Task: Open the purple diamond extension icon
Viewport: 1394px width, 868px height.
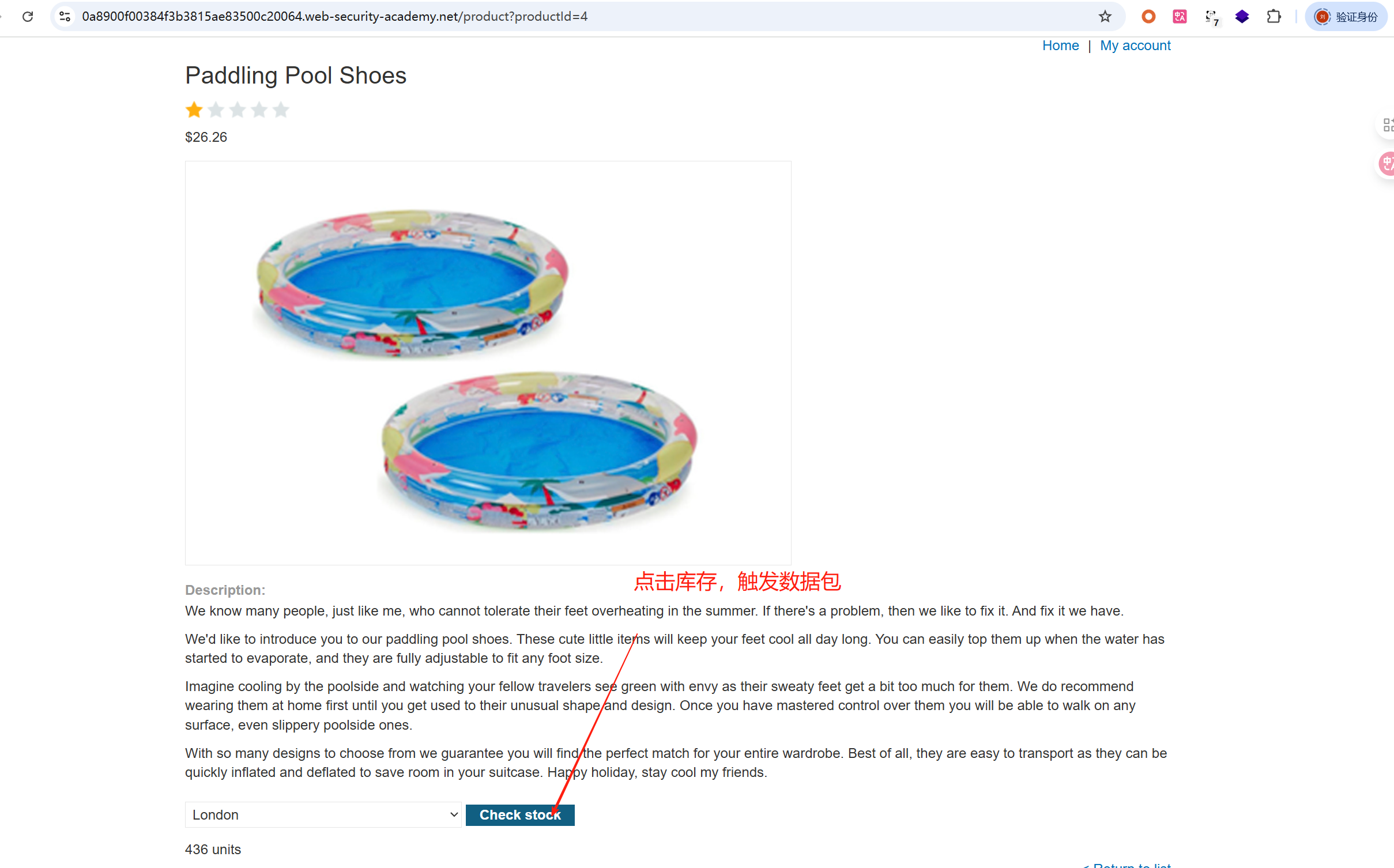Action: point(1242,17)
